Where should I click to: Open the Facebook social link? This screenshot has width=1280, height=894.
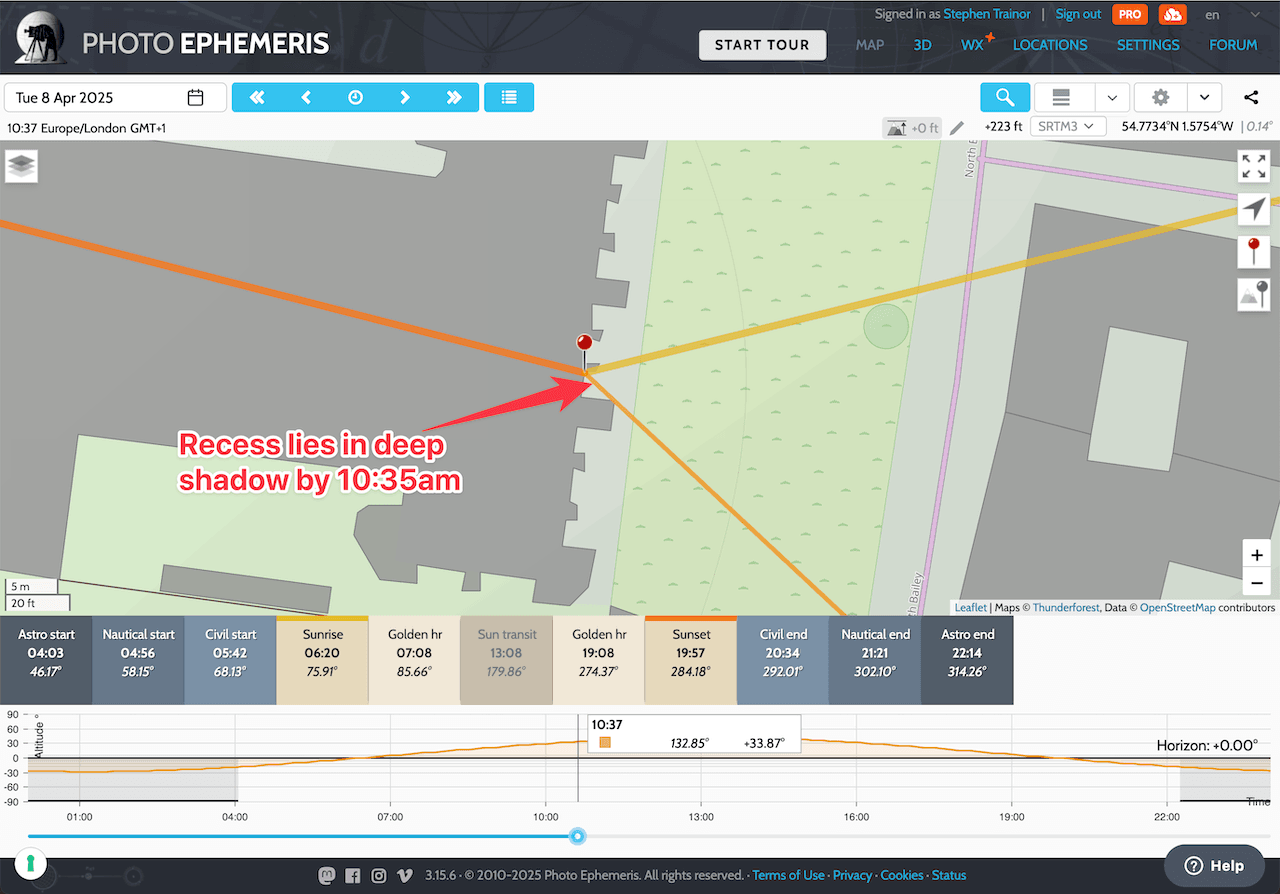pos(353,875)
